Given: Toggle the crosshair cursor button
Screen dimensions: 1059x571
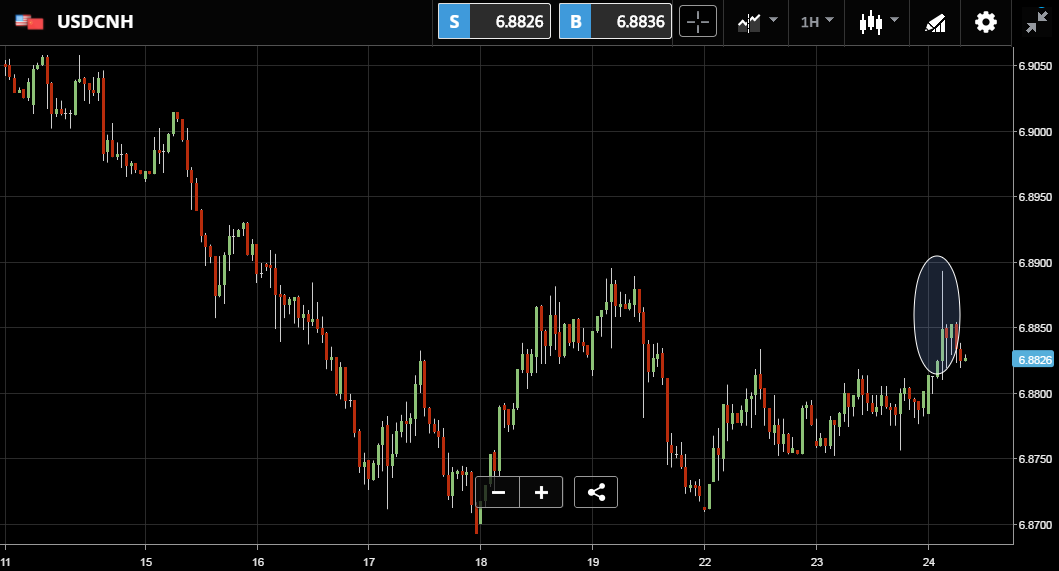Looking at the screenshot, I should click(x=698, y=22).
